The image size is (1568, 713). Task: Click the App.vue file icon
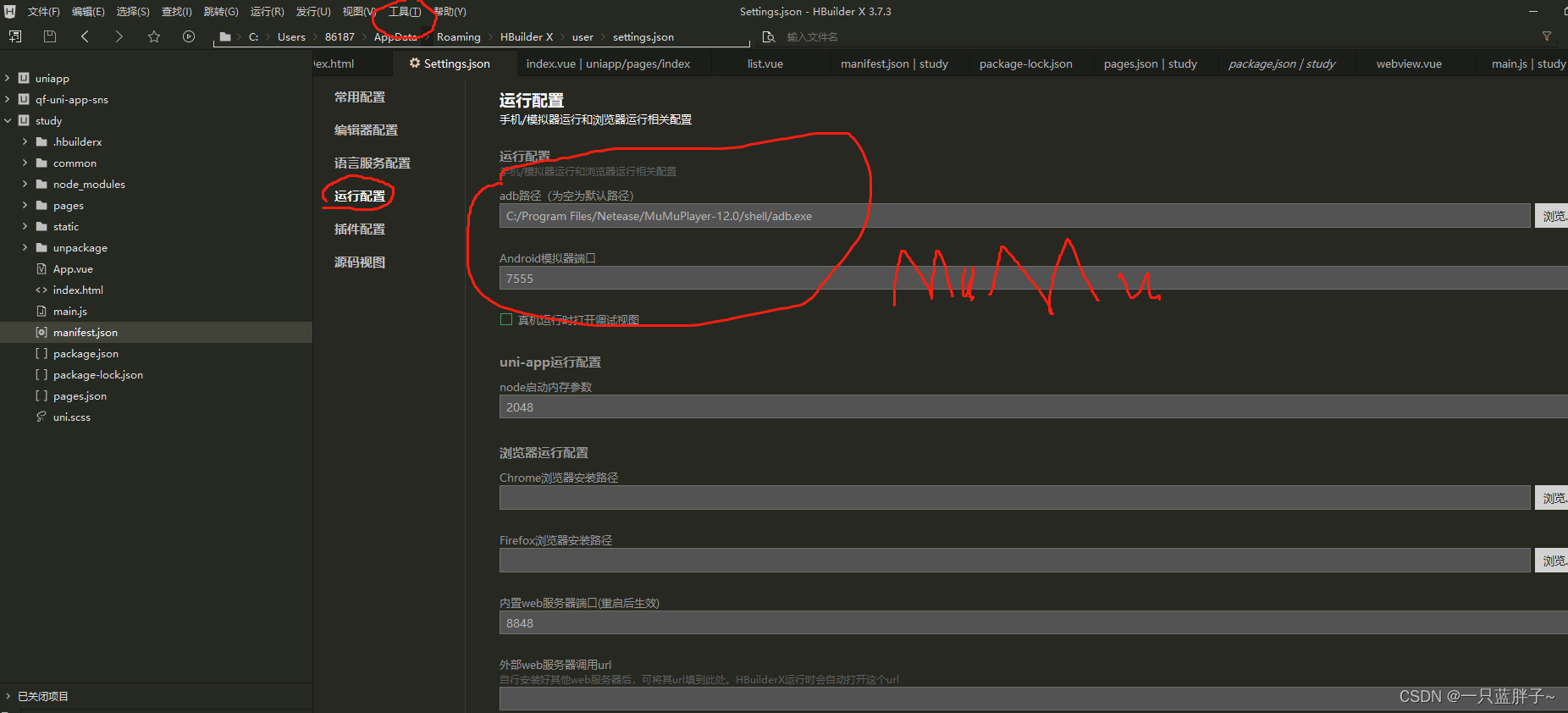pos(41,268)
